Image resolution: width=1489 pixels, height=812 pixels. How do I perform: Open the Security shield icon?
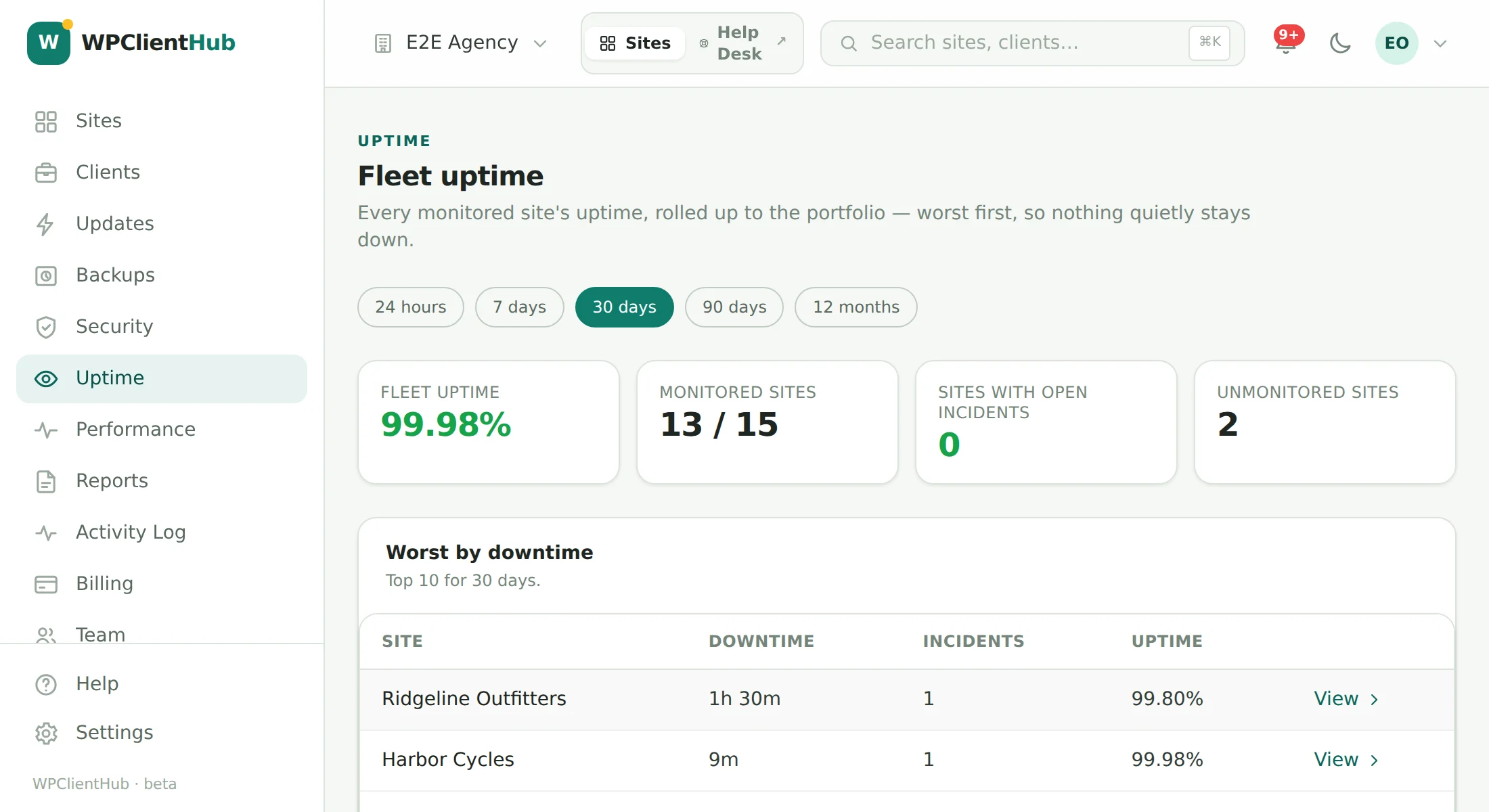(46, 327)
